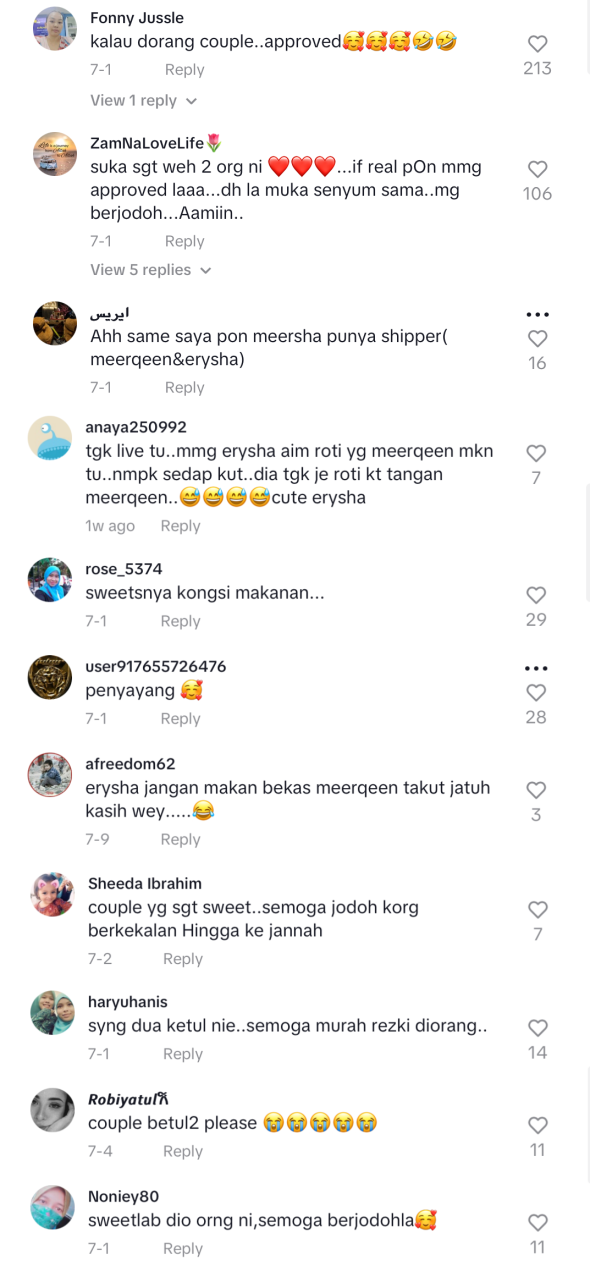Image resolution: width=590 pixels, height=1277 pixels.
Task: Open haryuhanis avatar thumbnail
Action: 52,1013
